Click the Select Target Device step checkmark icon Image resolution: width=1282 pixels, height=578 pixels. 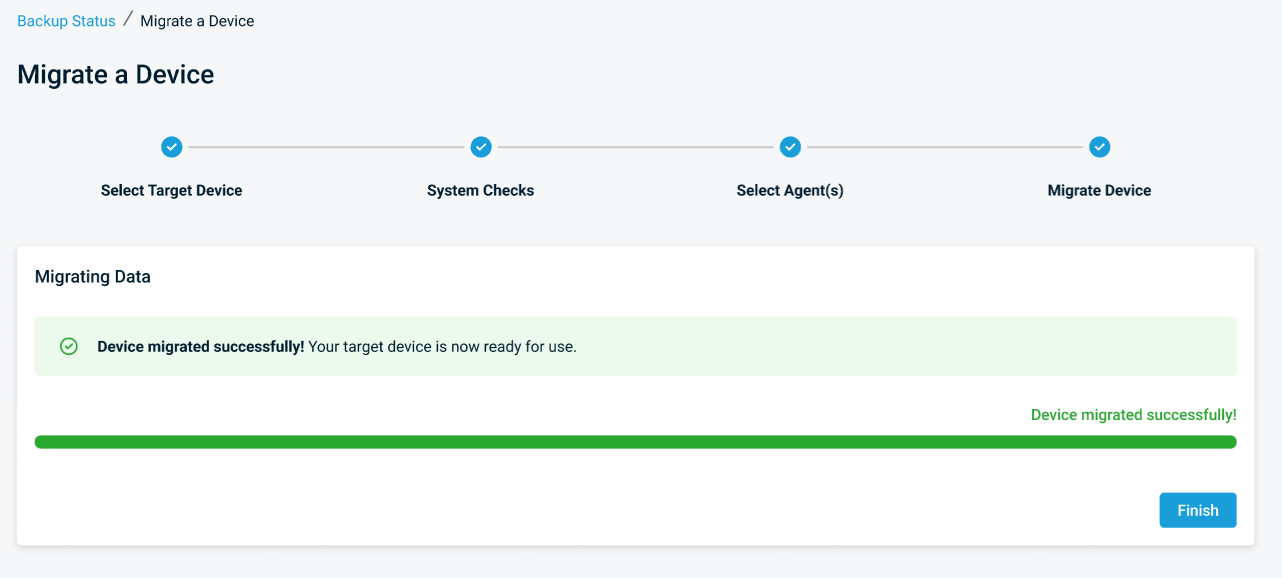coord(171,146)
